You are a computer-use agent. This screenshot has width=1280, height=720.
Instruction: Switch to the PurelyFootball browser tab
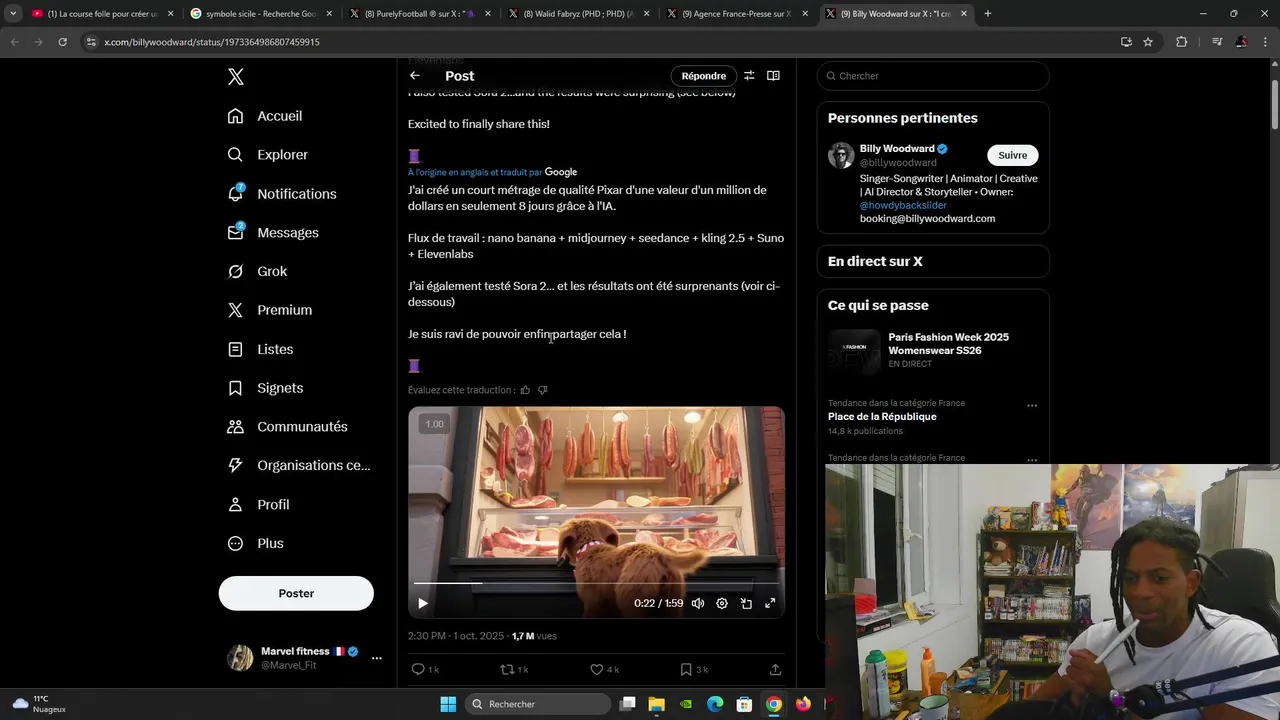point(419,14)
